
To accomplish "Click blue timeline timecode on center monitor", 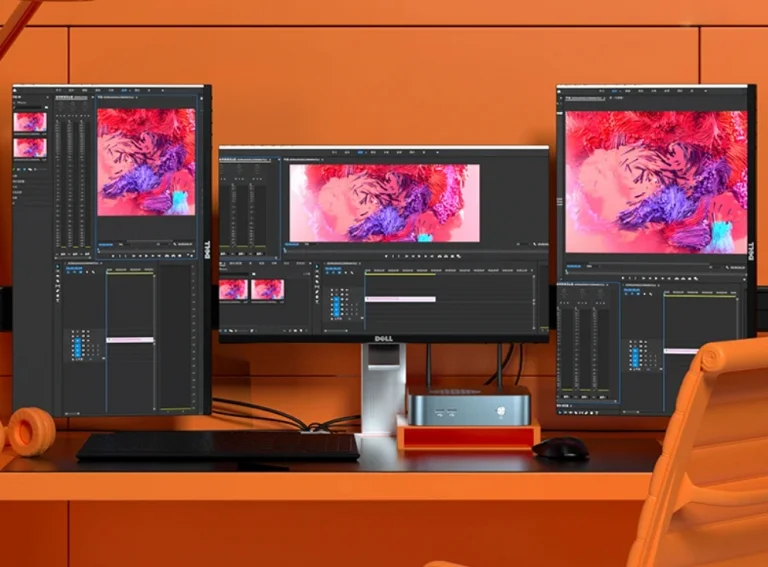I will tap(334, 268).
